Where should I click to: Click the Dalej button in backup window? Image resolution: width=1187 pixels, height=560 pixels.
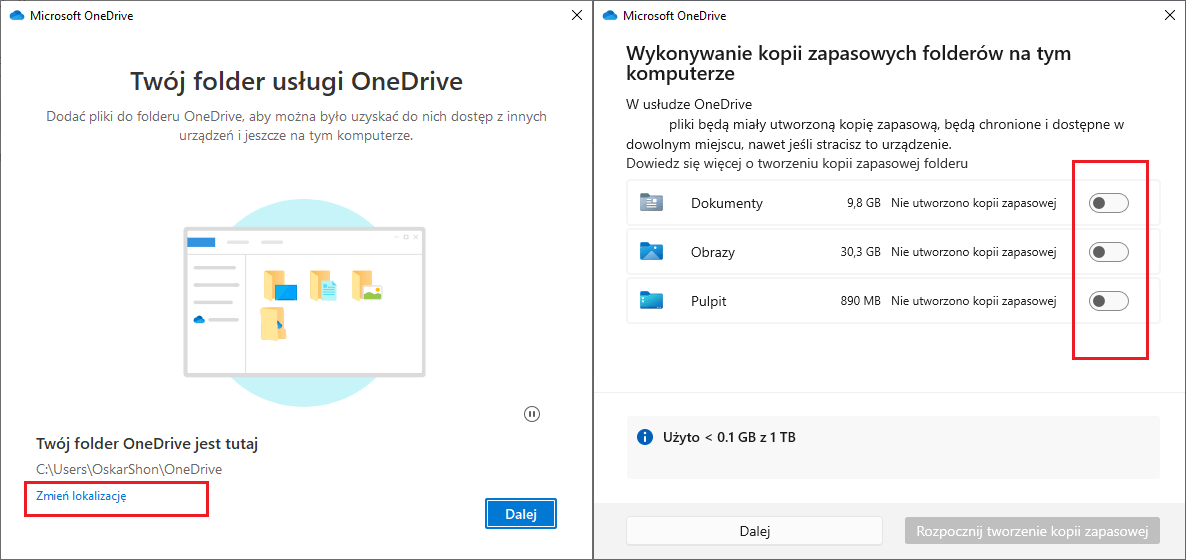click(x=754, y=531)
